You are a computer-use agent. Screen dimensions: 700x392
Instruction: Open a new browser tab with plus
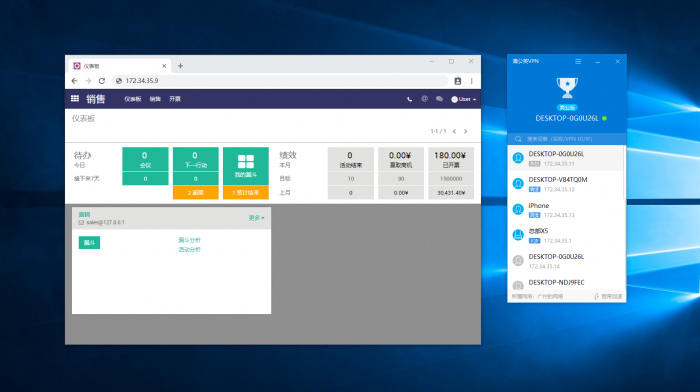click(180, 66)
